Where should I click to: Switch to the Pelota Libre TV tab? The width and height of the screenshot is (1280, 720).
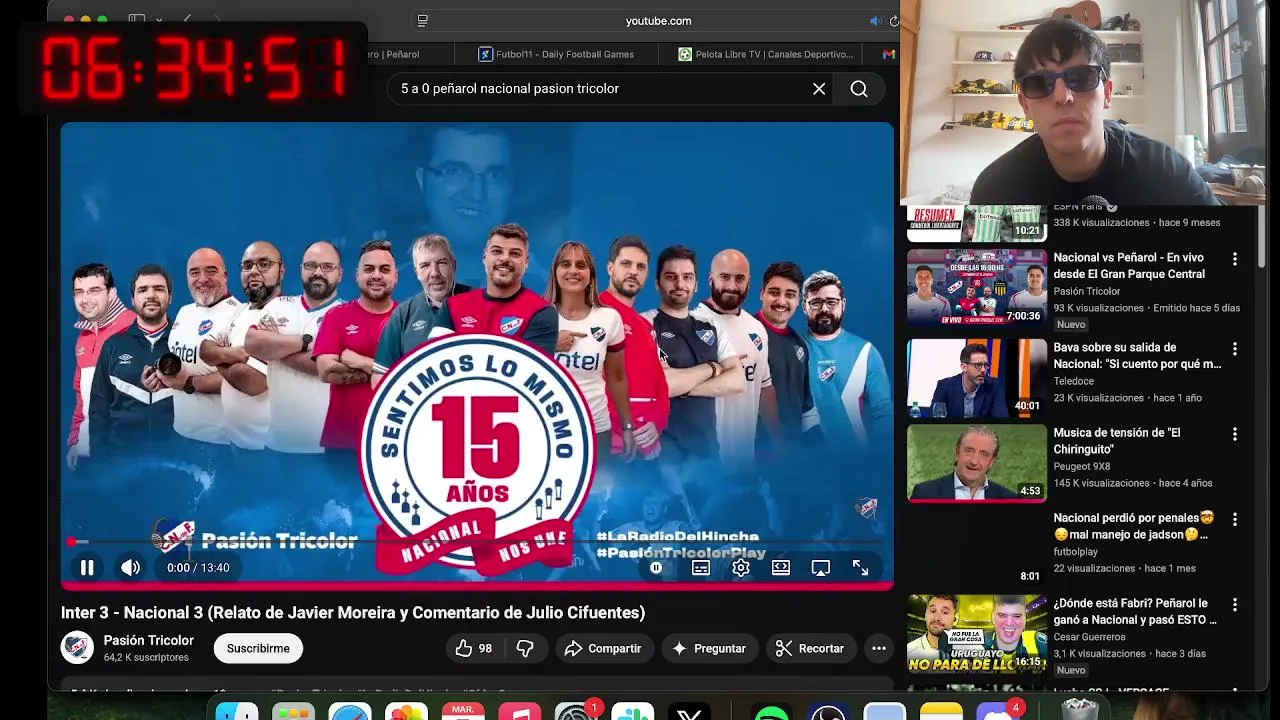[x=766, y=54]
